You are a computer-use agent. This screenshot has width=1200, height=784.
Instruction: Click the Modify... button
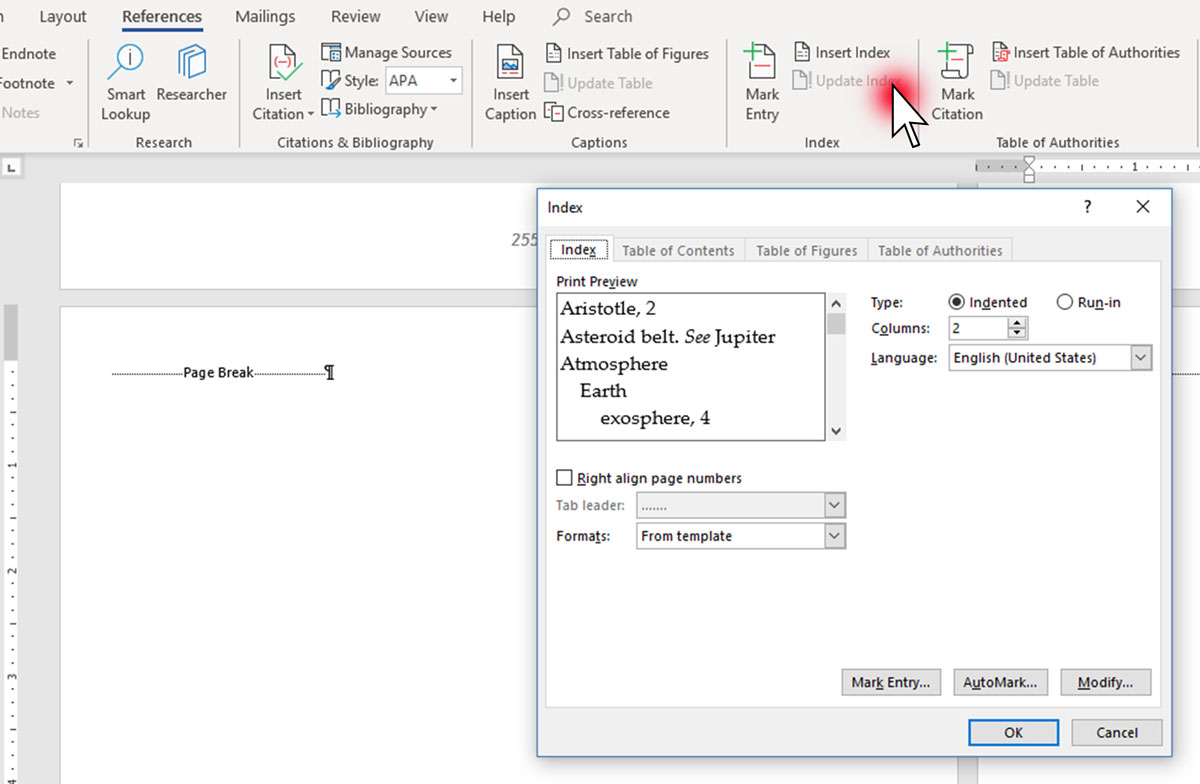[x=1105, y=683]
